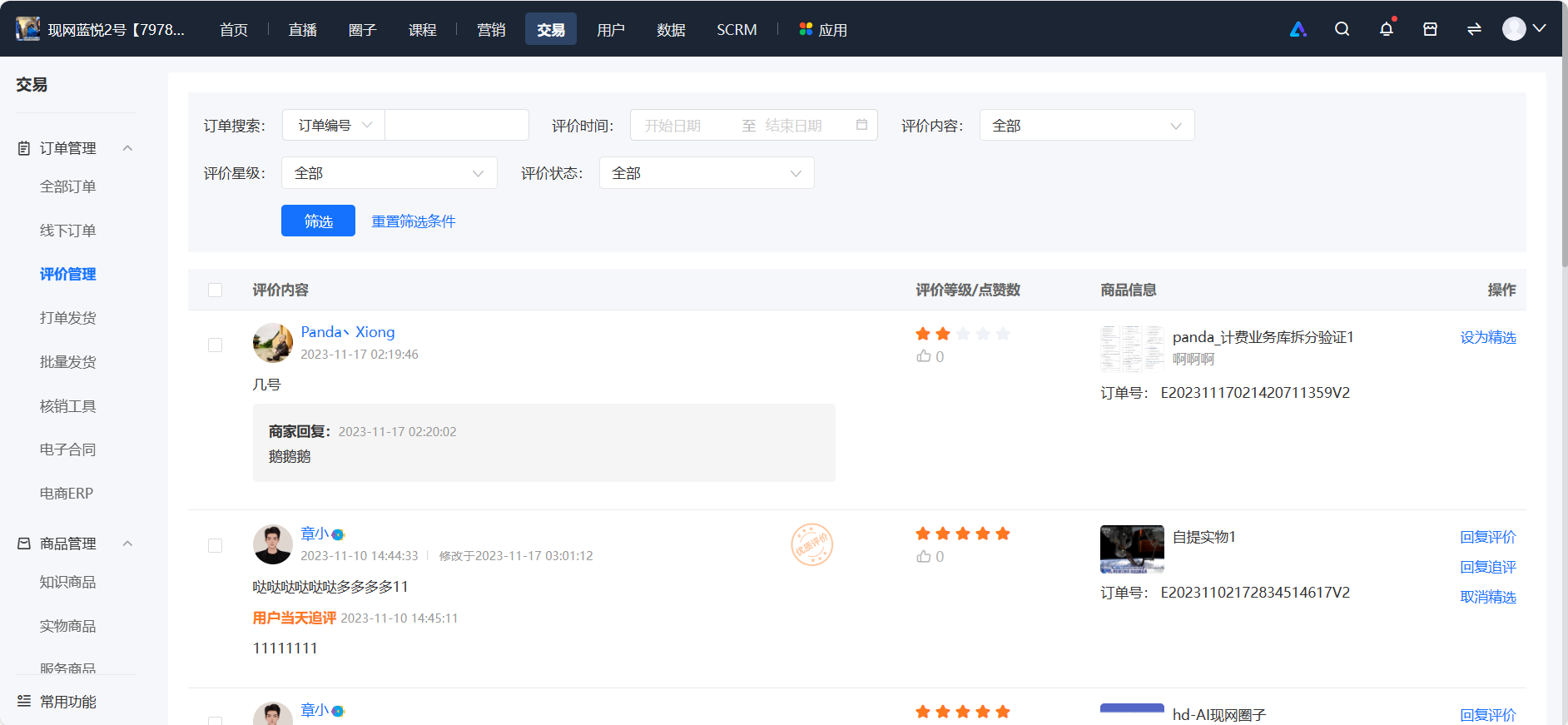Click 设为精选 for Panda Xiong review
1568x725 pixels.
pos(1488,337)
